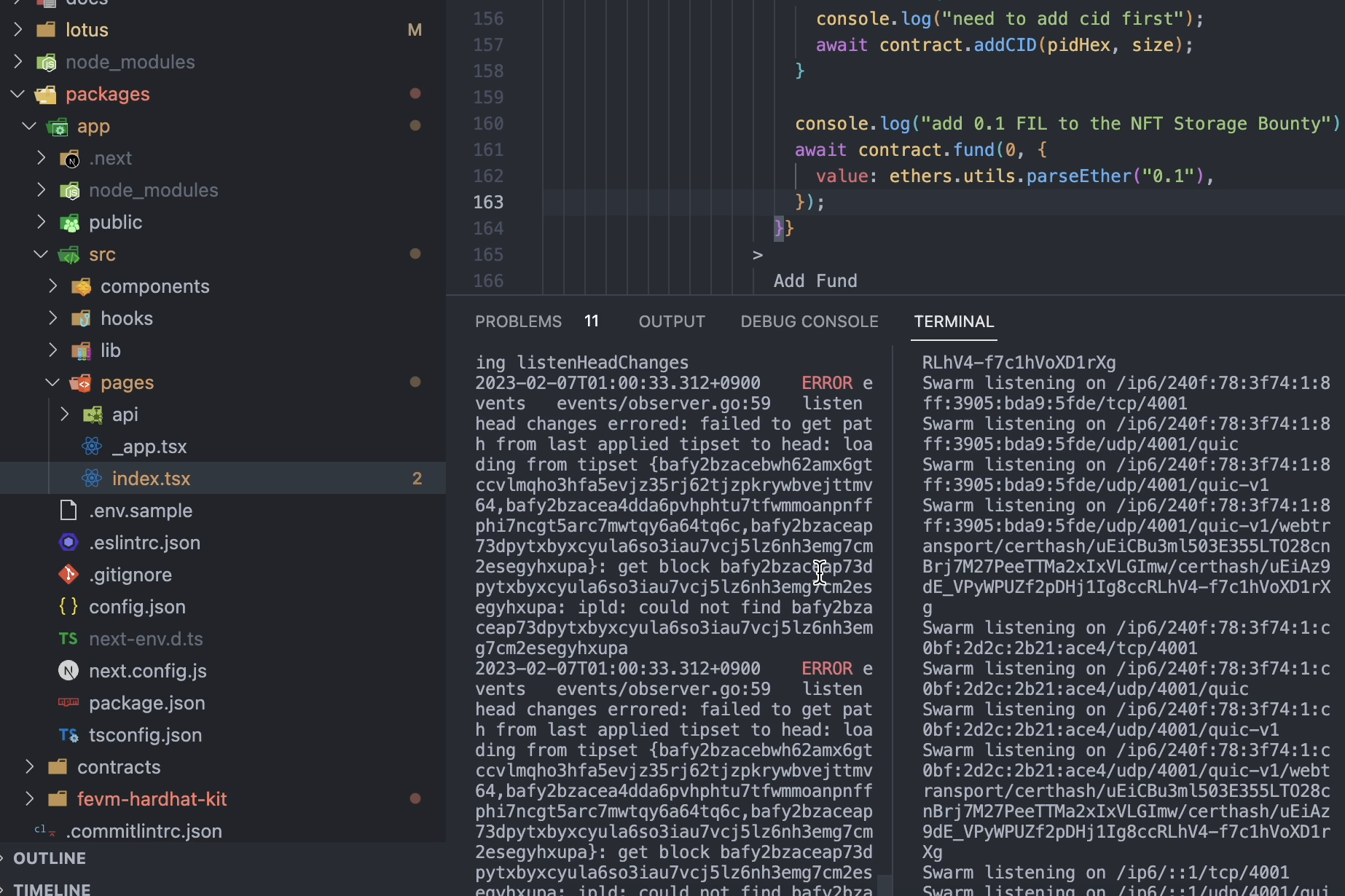The image size is (1345, 896).
Task: Expand the .next folder chevron
Action: [42, 158]
